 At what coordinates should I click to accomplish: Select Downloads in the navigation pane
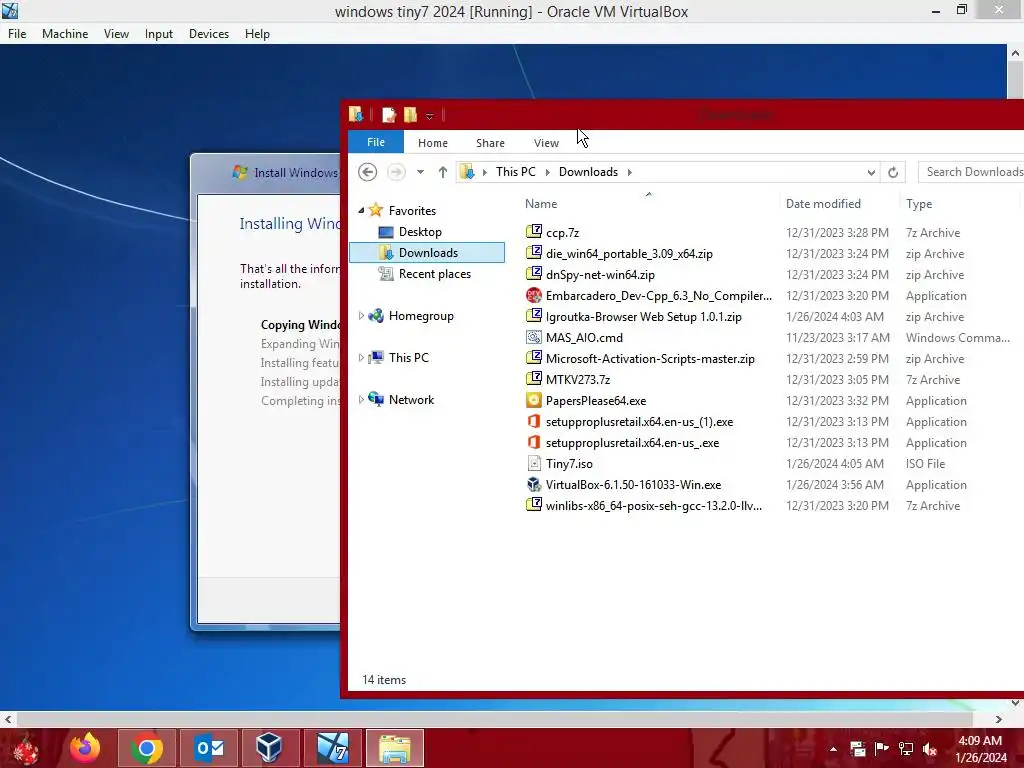click(x=428, y=252)
